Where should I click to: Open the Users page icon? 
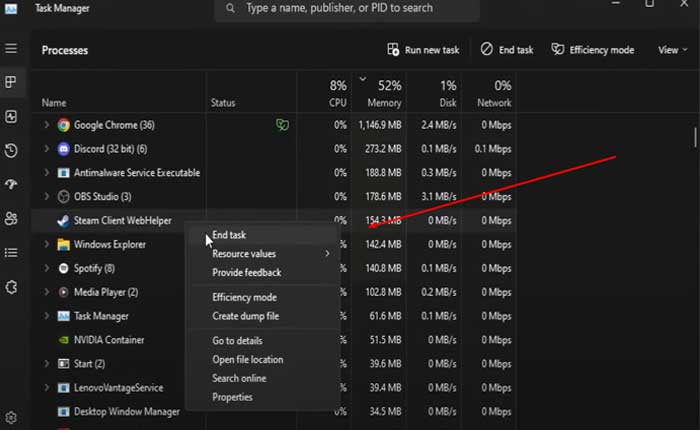(11, 218)
